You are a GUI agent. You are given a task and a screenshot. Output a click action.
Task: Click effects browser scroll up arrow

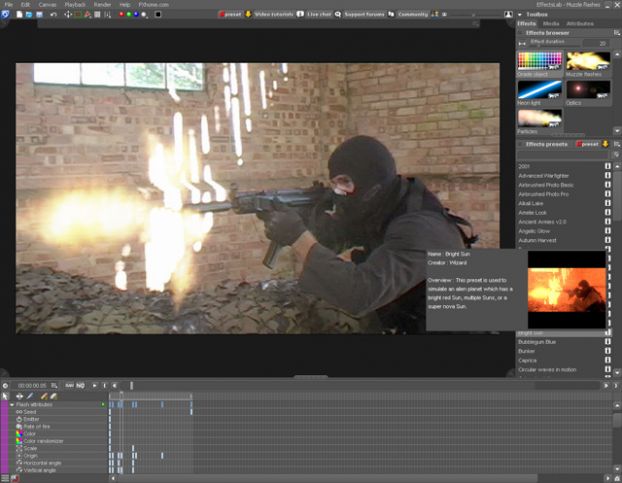click(617, 54)
